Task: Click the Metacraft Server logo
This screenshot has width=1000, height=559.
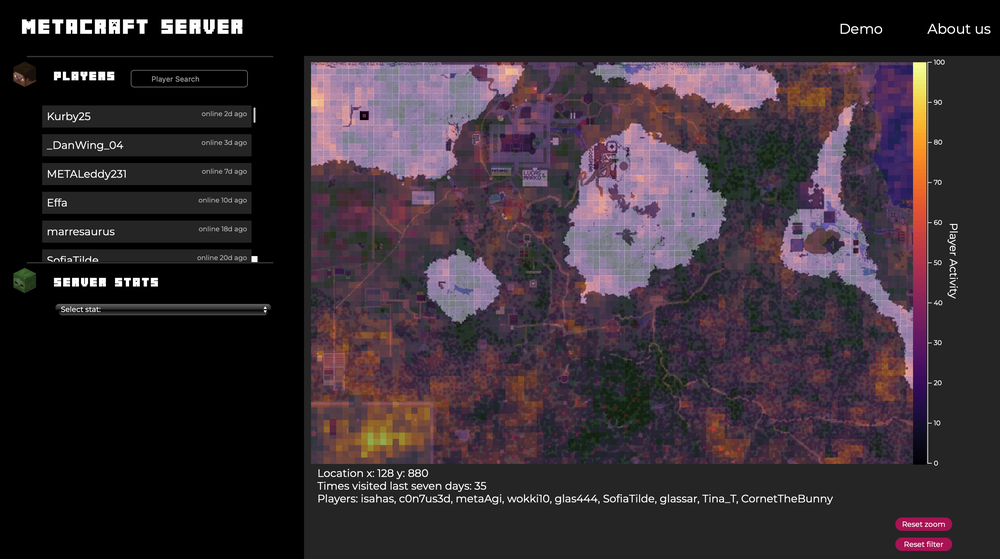Action: click(x=132, y=27)
